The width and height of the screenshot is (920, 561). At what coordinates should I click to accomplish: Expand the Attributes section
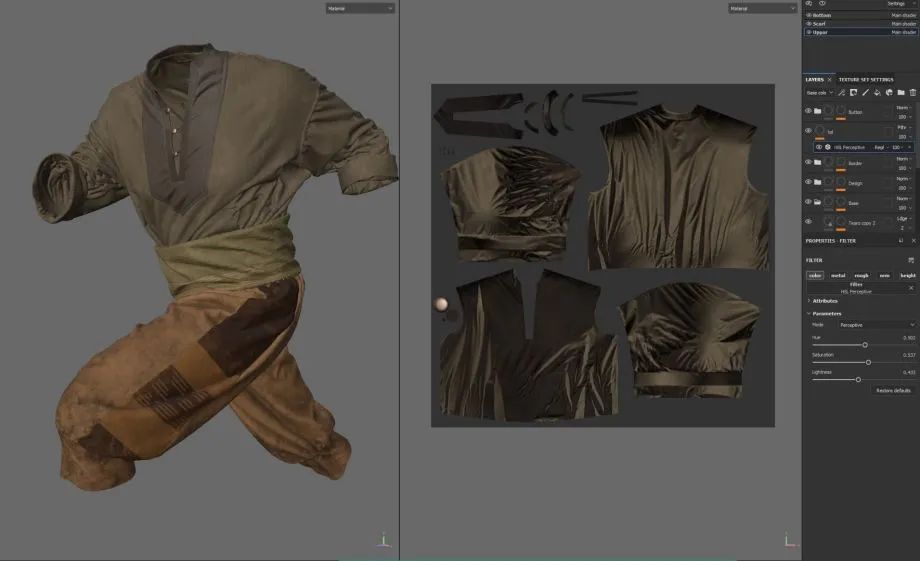point(825,300)
